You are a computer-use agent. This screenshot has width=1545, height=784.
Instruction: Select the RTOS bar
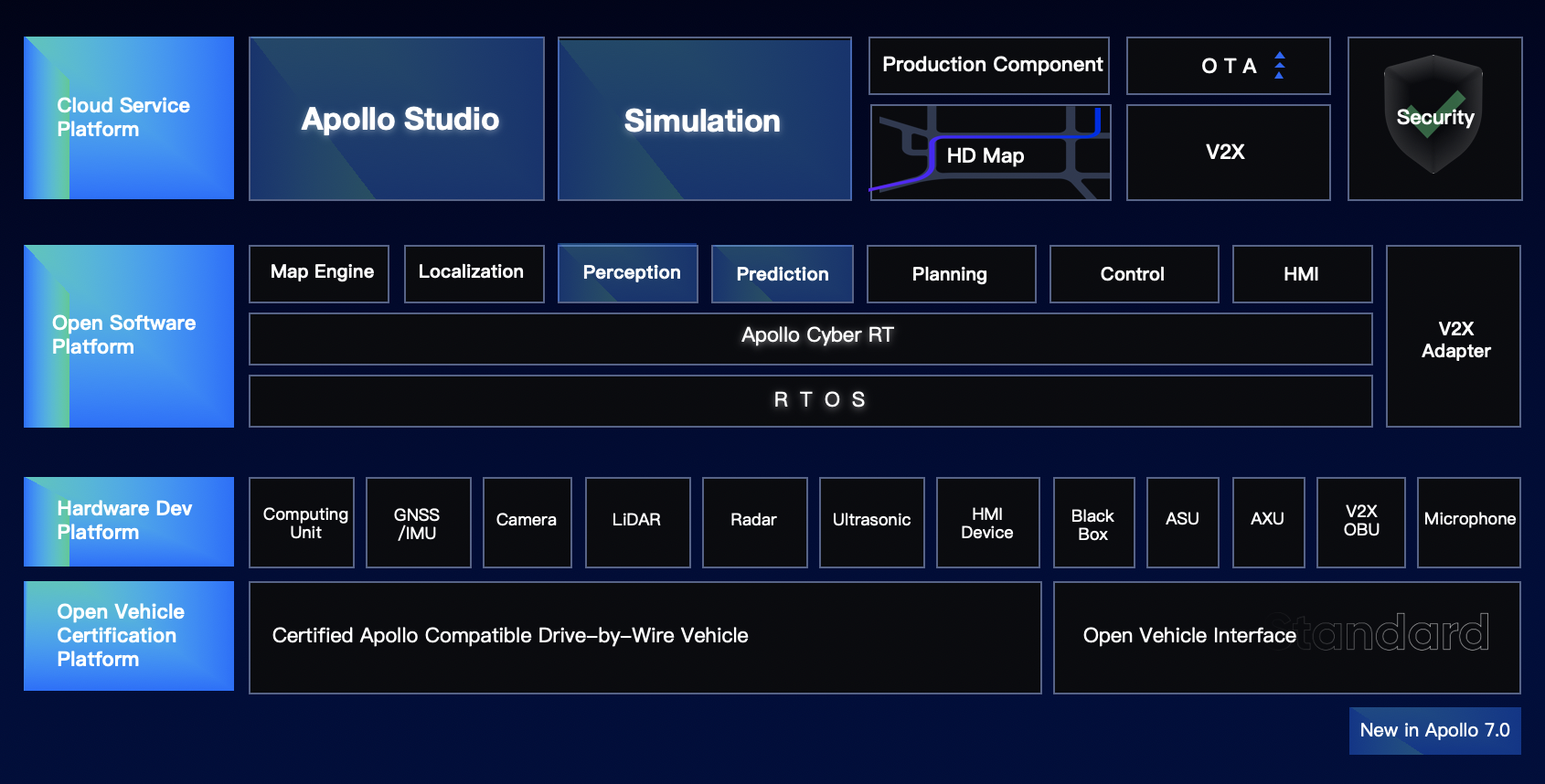pyautogui.click(x=811, y=401)
